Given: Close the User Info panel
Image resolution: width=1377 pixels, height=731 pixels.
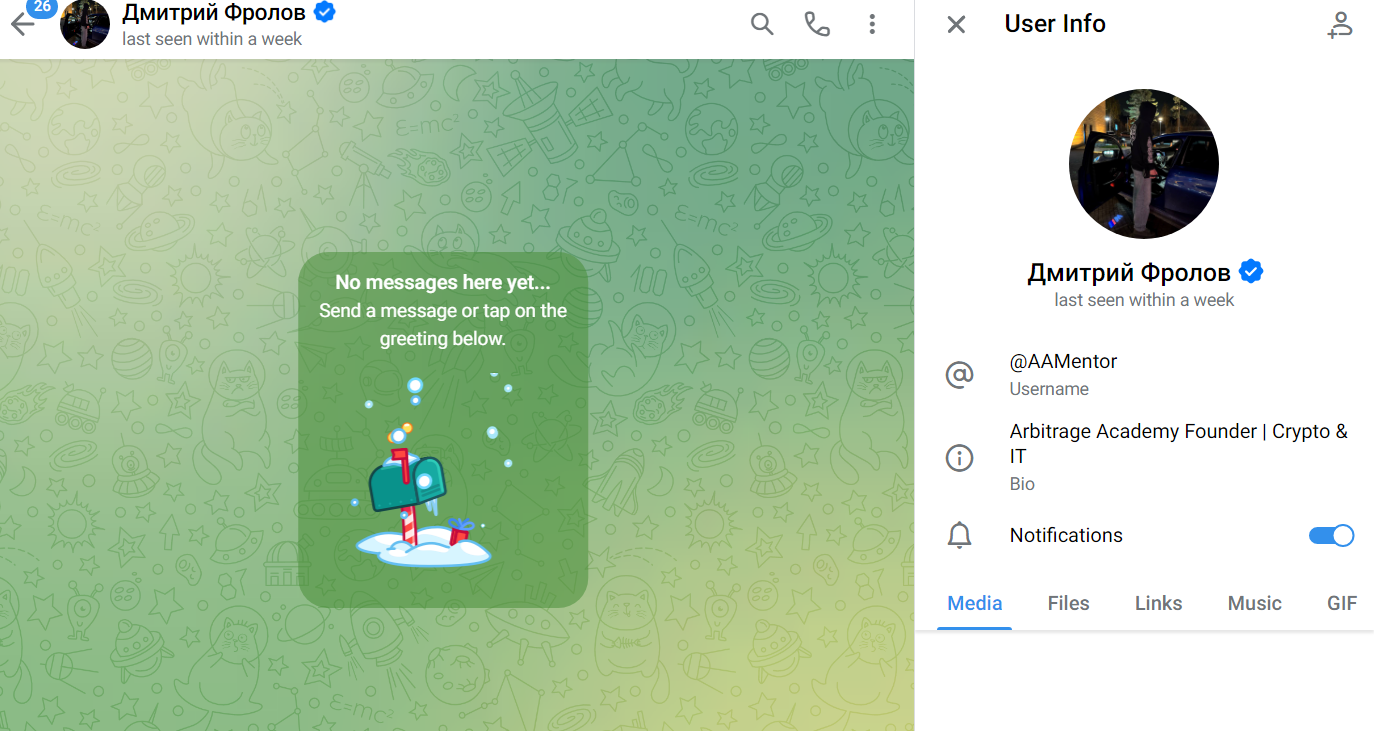Looking at the screenshot, I should click(x=956, y=24).
